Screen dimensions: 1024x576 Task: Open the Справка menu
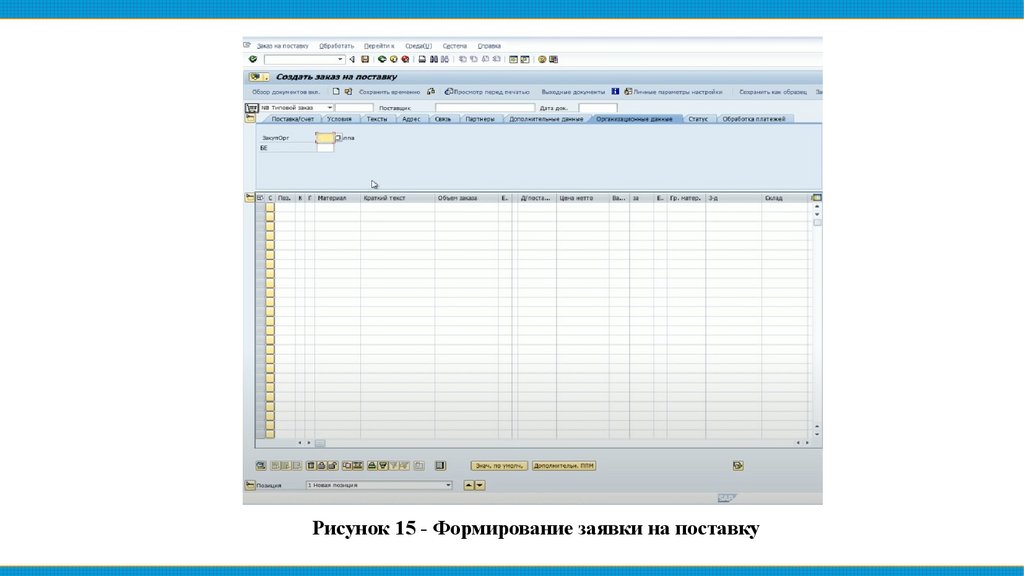tap(489, 46)
